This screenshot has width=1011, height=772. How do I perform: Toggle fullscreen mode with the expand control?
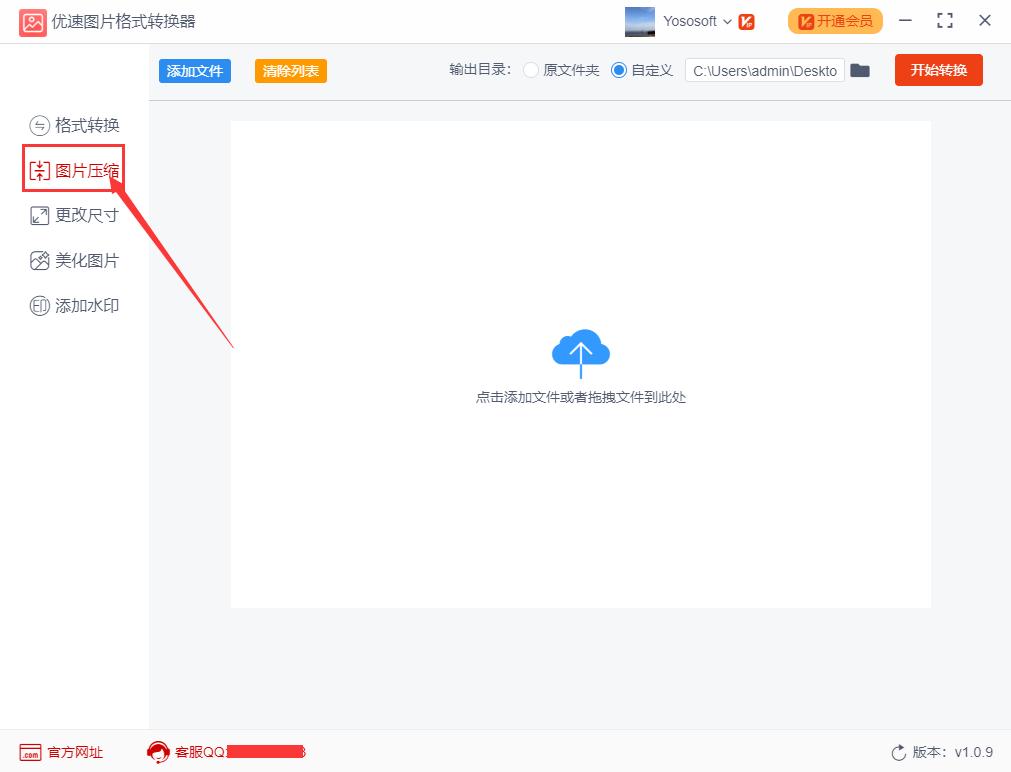(x=943, y=20)
